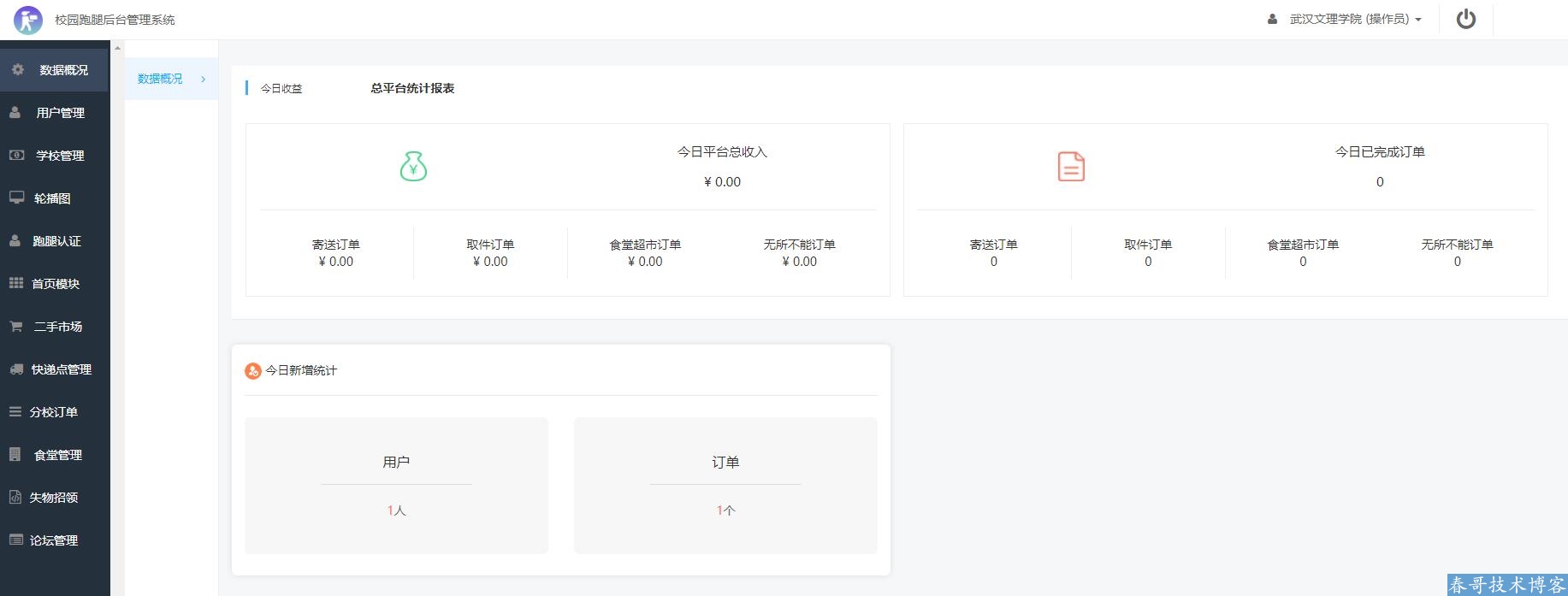This screenshot has width=1568, height=596.
Task: Click 食堂超市订单 under completed orders
Action: (1303, 245)
